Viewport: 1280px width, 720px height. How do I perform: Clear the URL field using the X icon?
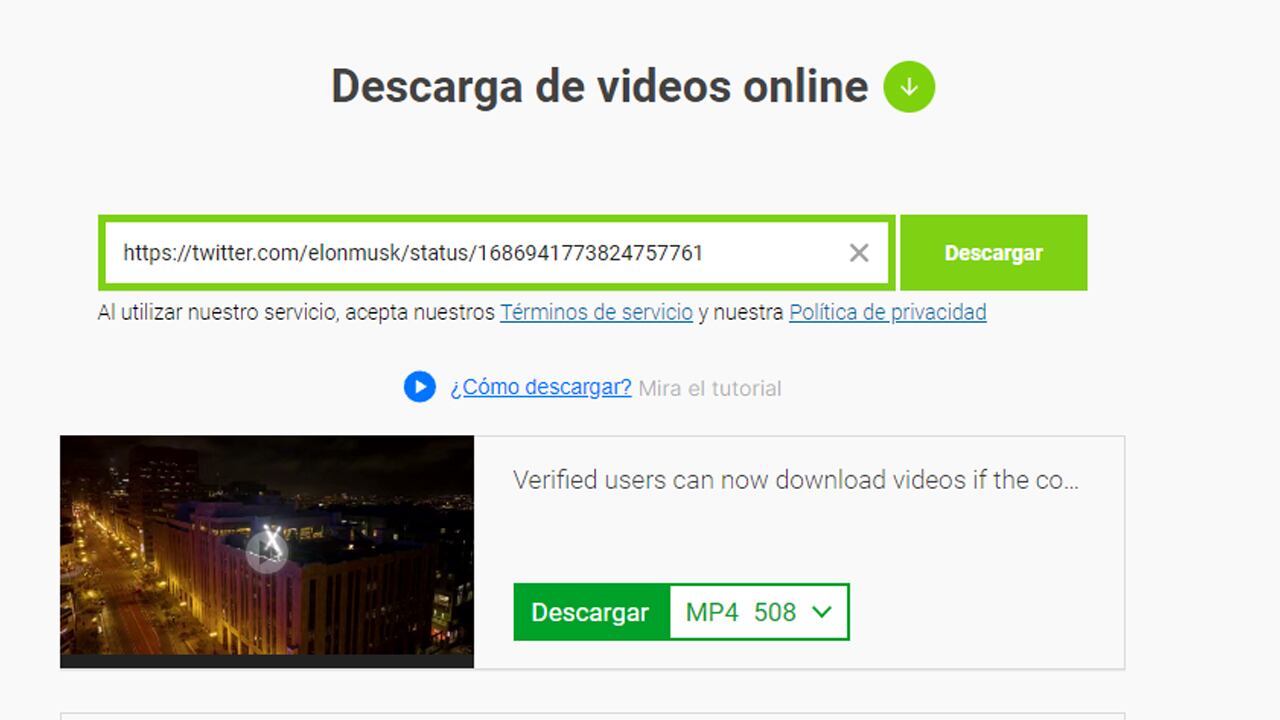[x=858, y=253]
